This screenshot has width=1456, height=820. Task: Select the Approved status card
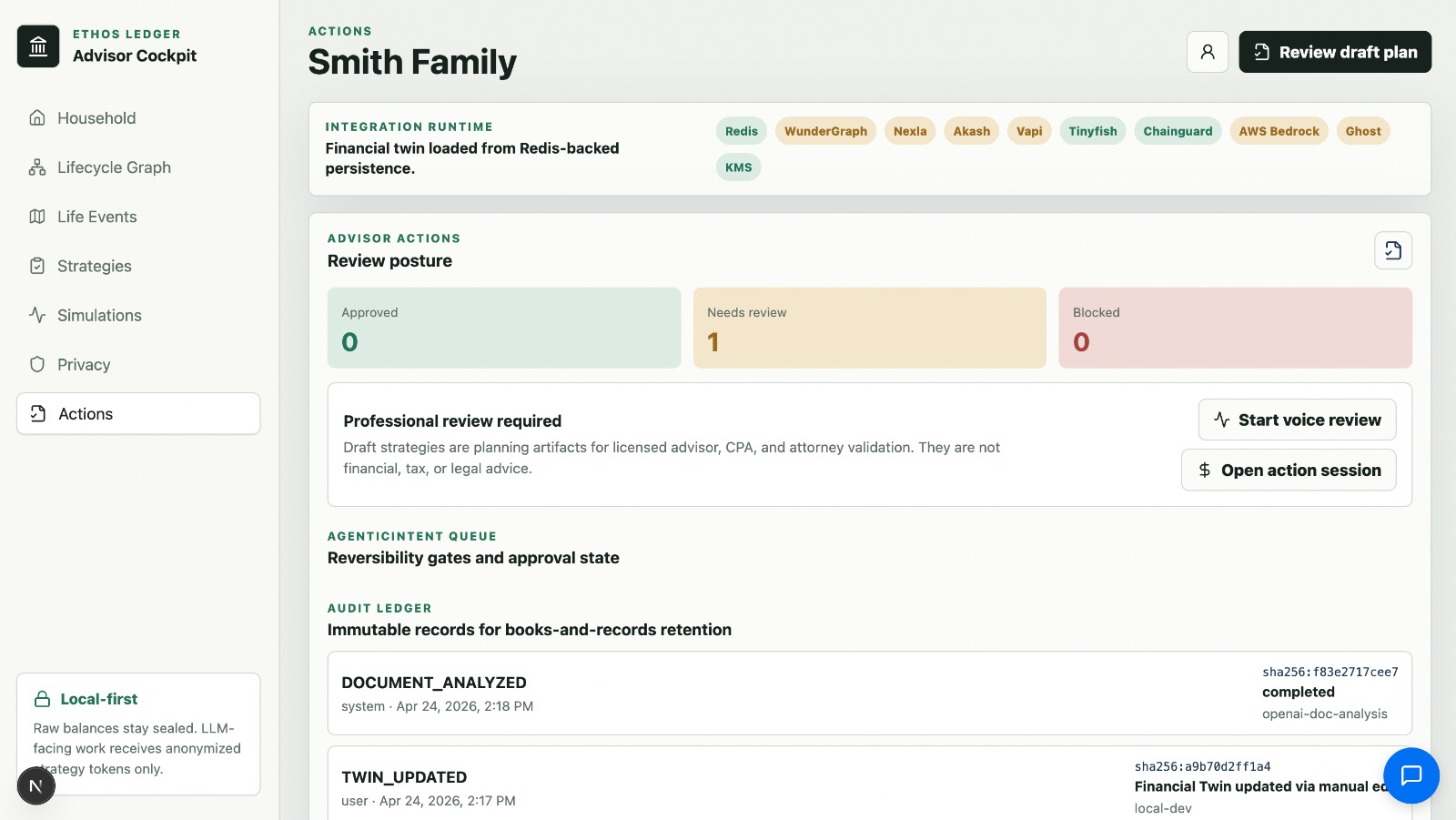(x=504, y=328)
